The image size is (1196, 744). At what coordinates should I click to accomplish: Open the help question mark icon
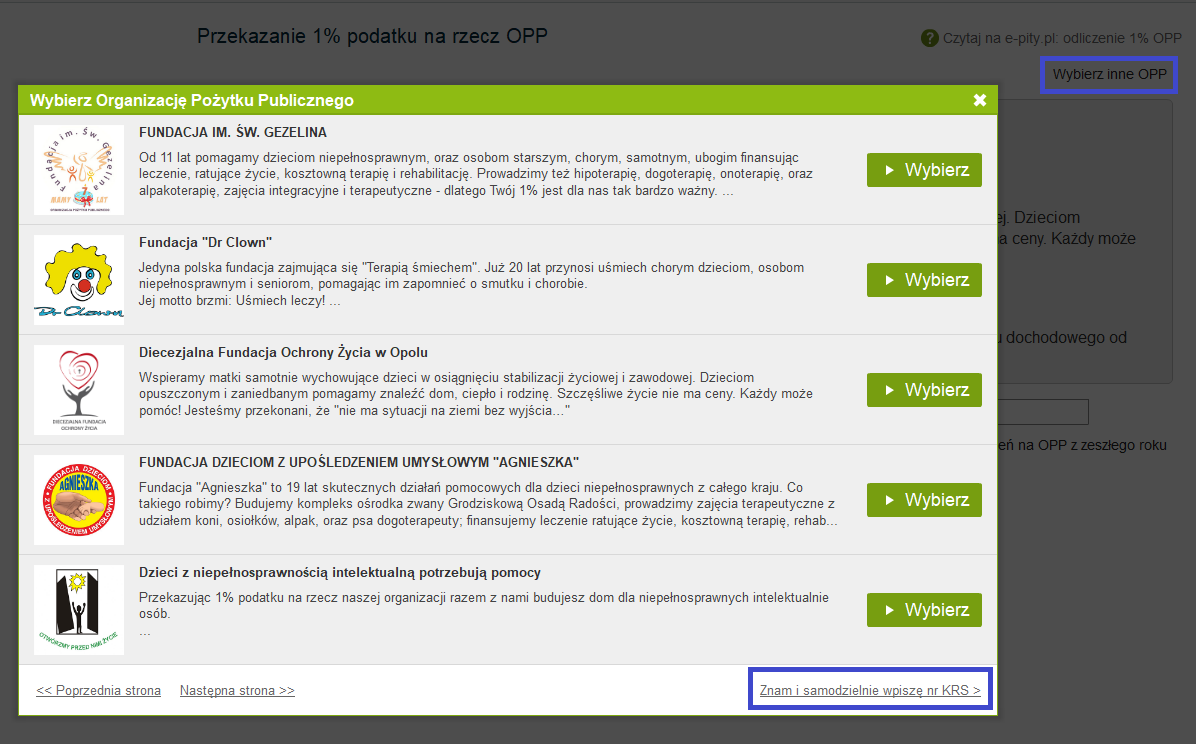click(x=929, y=37)
